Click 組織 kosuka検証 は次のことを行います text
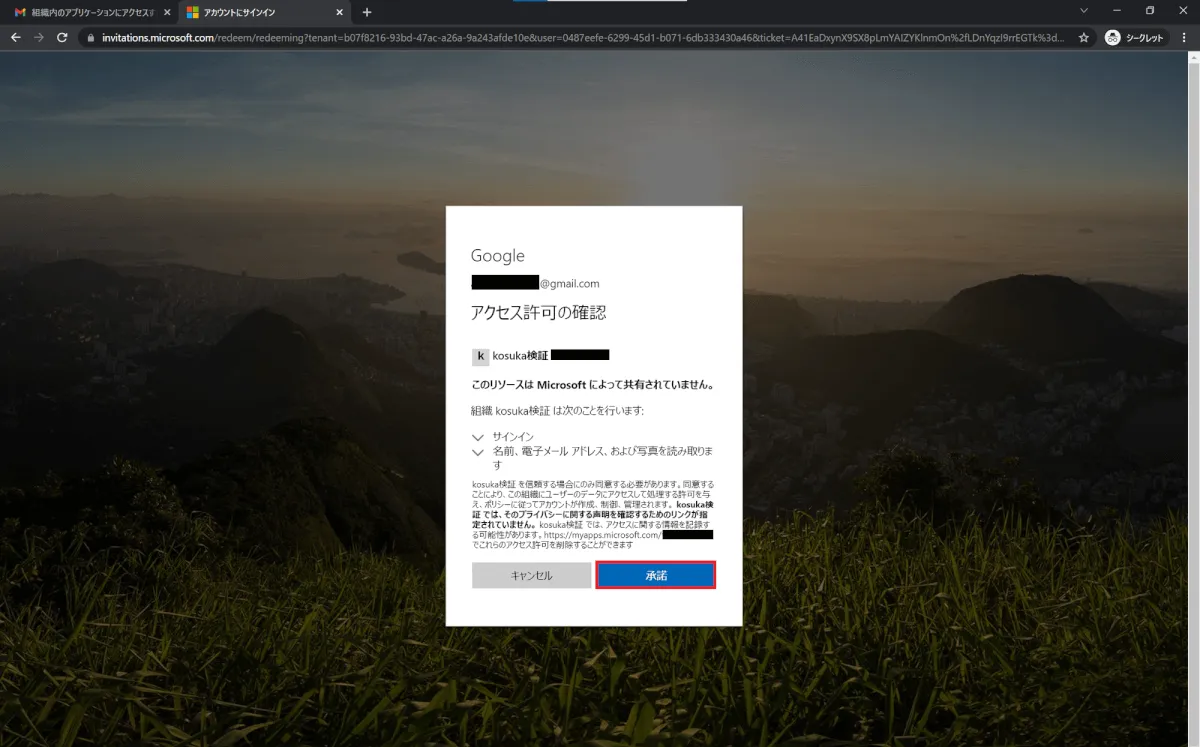This screenshot has width=1200, height=747. coord(557,411)
